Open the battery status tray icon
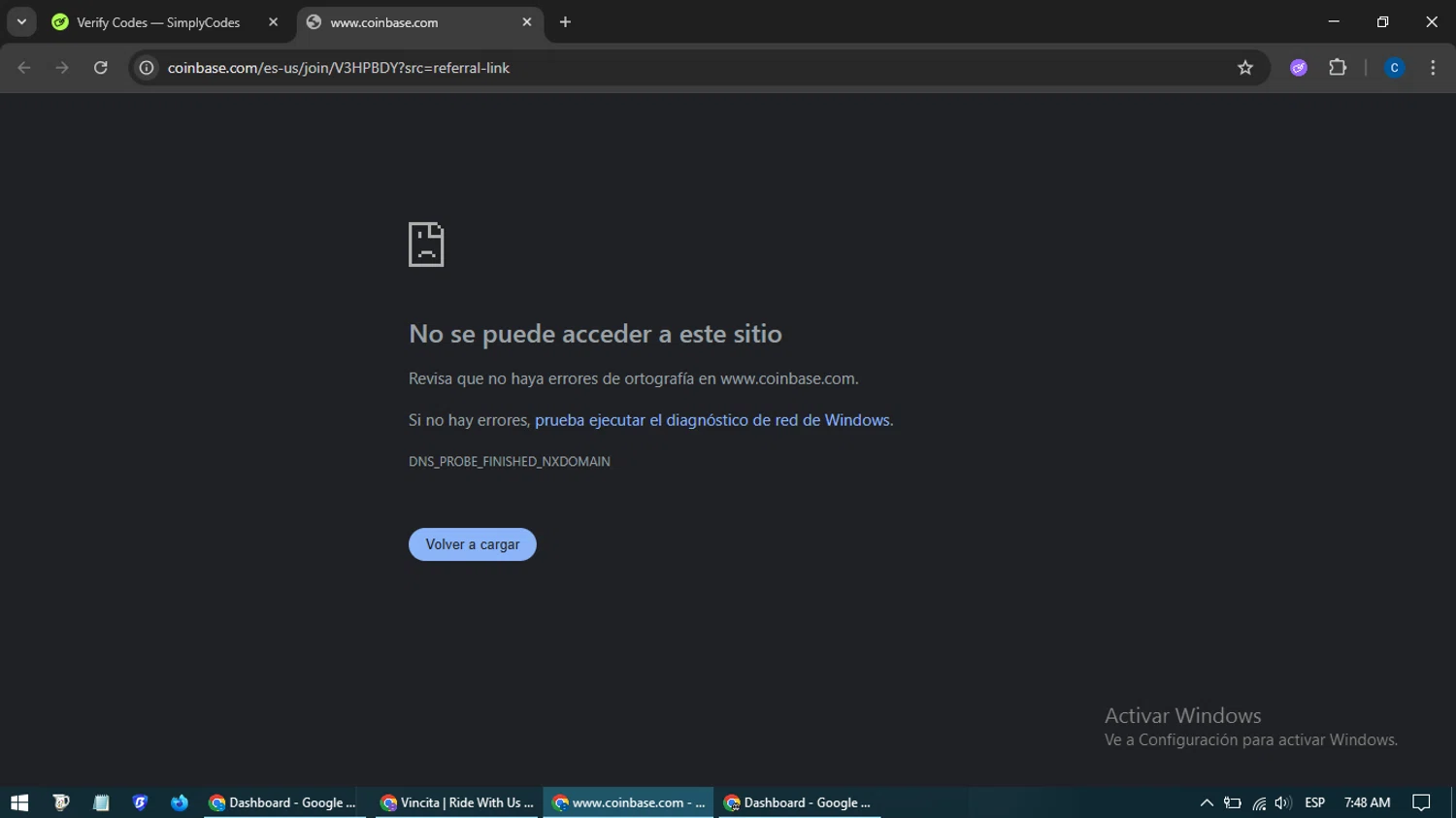The width and height of the screenshot is (1456, 818). (1233, 802)
